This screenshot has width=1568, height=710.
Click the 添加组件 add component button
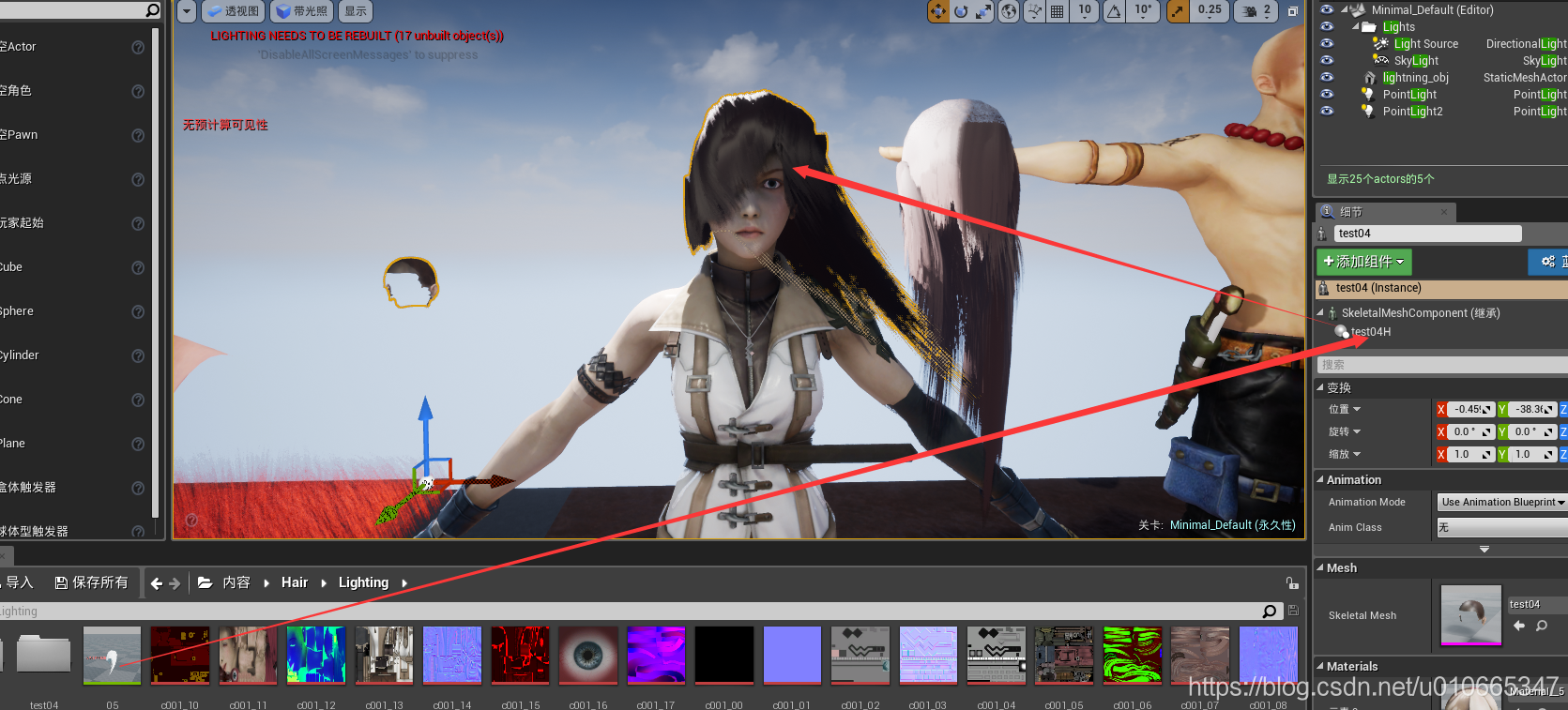click(1363, 262)
